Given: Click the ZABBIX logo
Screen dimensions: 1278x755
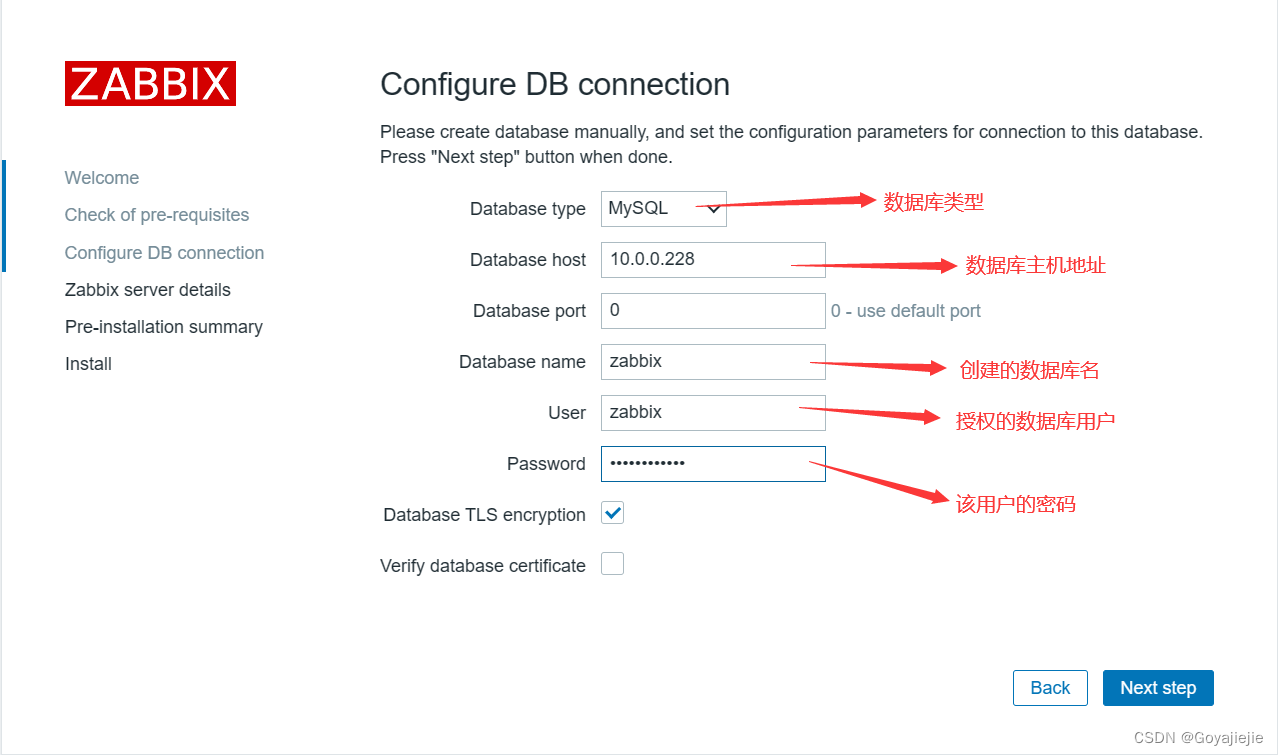Looking at the screenshot, I should pyautogui.click(x=150, y=84).
